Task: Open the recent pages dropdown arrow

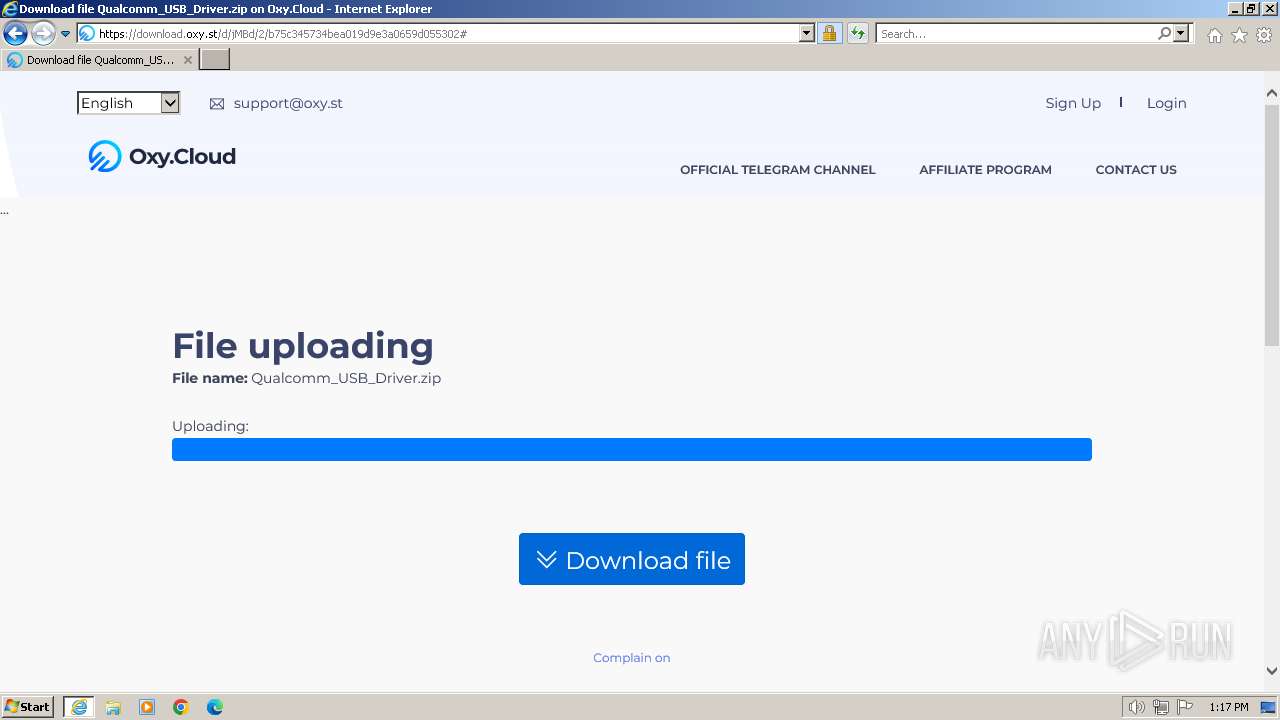Action: (x=66, y=34)
